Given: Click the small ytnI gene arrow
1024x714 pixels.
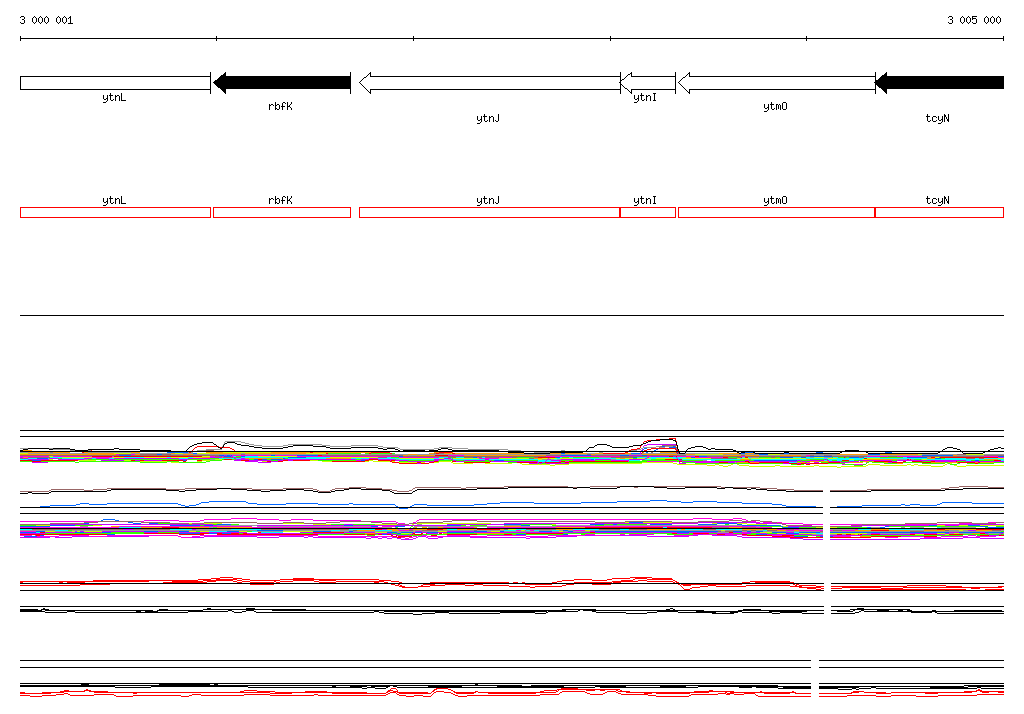Looking at the screenshot, I should tap(648, 83).
